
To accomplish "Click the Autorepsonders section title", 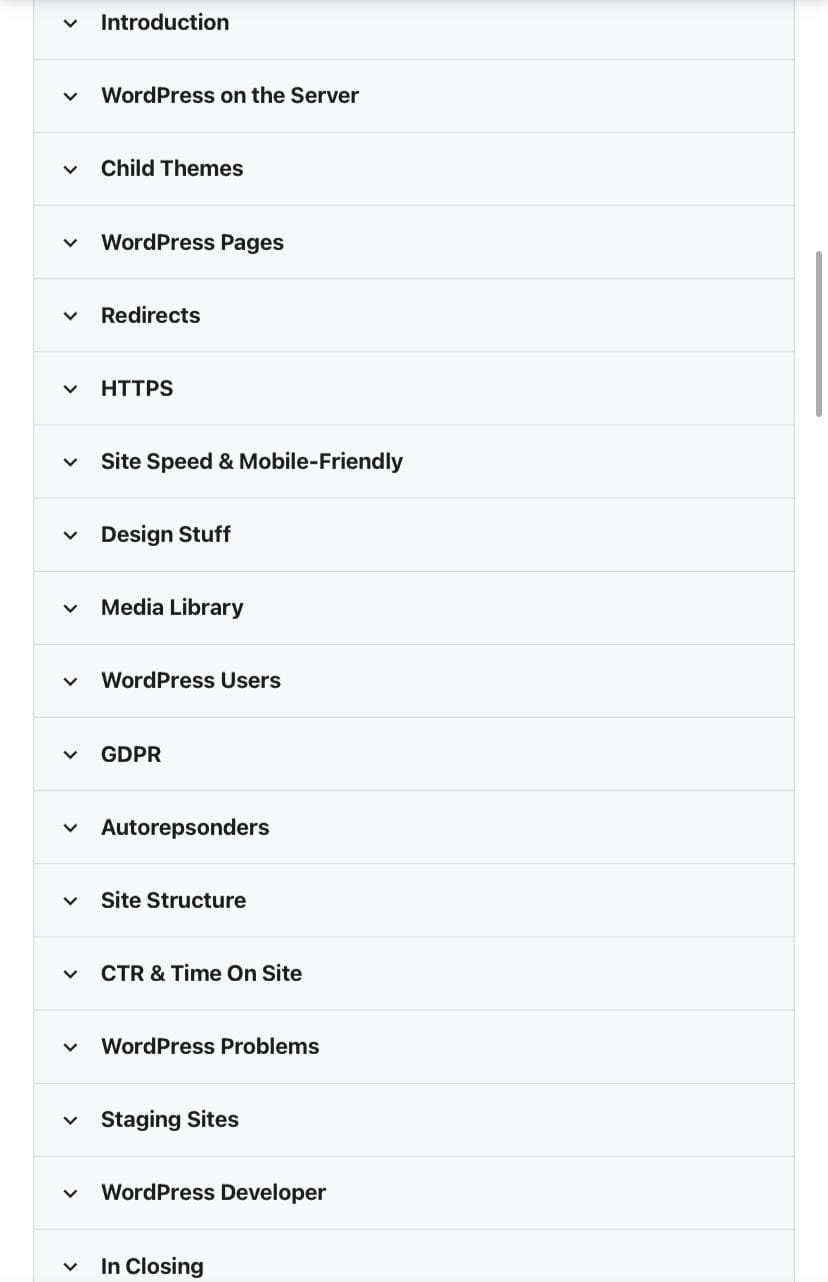I will coord(185,827).
